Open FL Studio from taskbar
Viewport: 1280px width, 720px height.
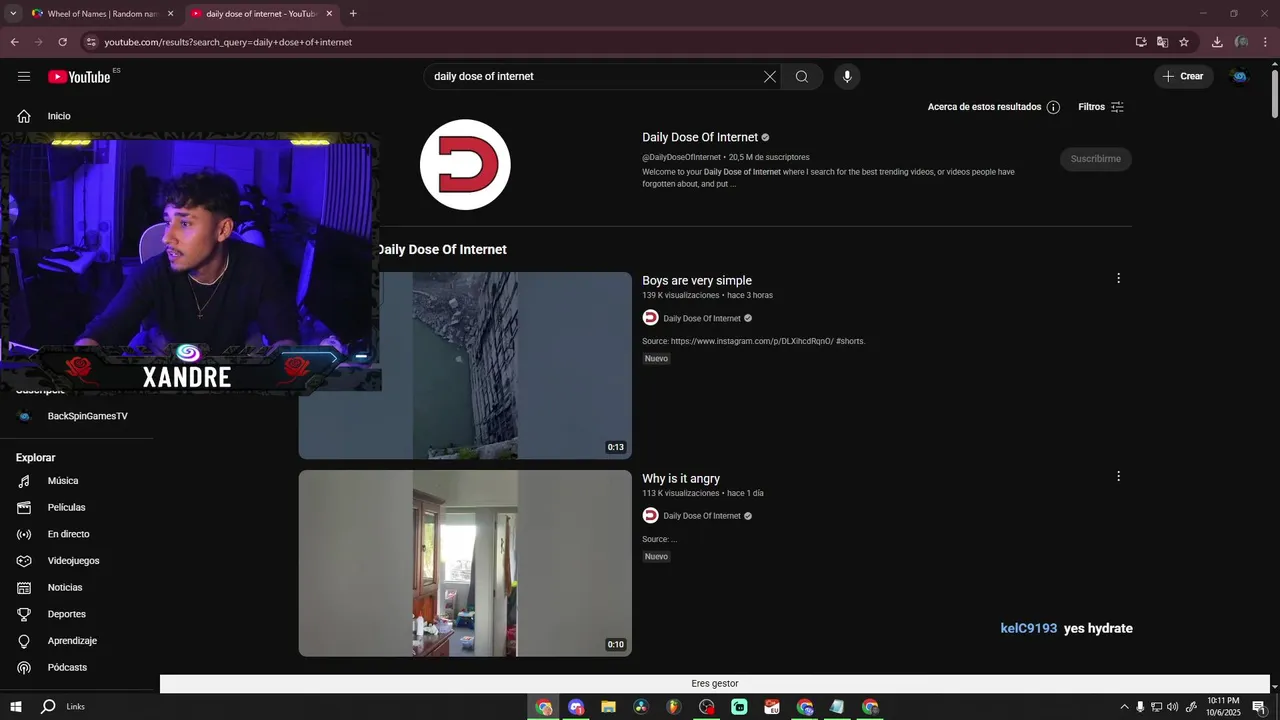click(x=674, y=707)
